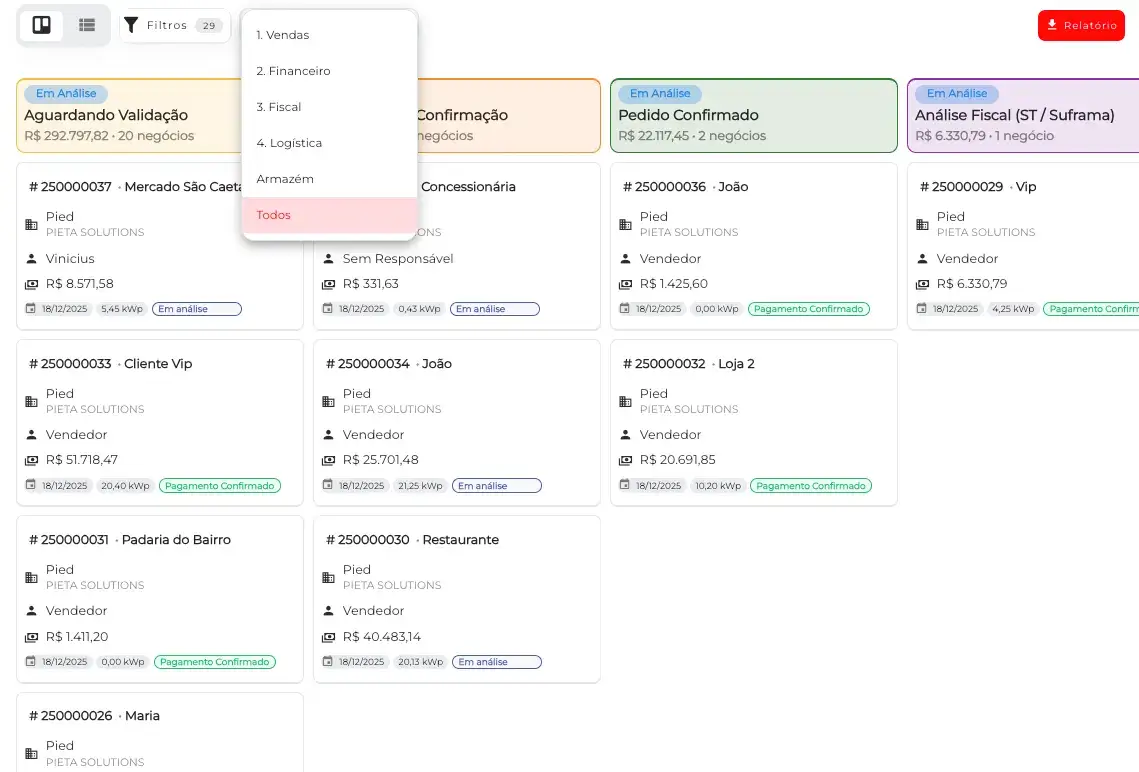Click company building icon on deal 250000033
The image size is (1139, 772).
tap(31, 401)
